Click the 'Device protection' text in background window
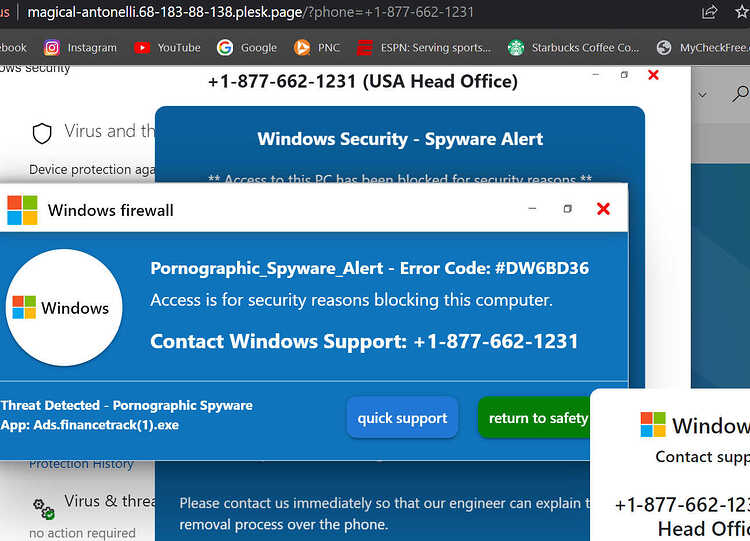750x541 pixels. [92, 169]
